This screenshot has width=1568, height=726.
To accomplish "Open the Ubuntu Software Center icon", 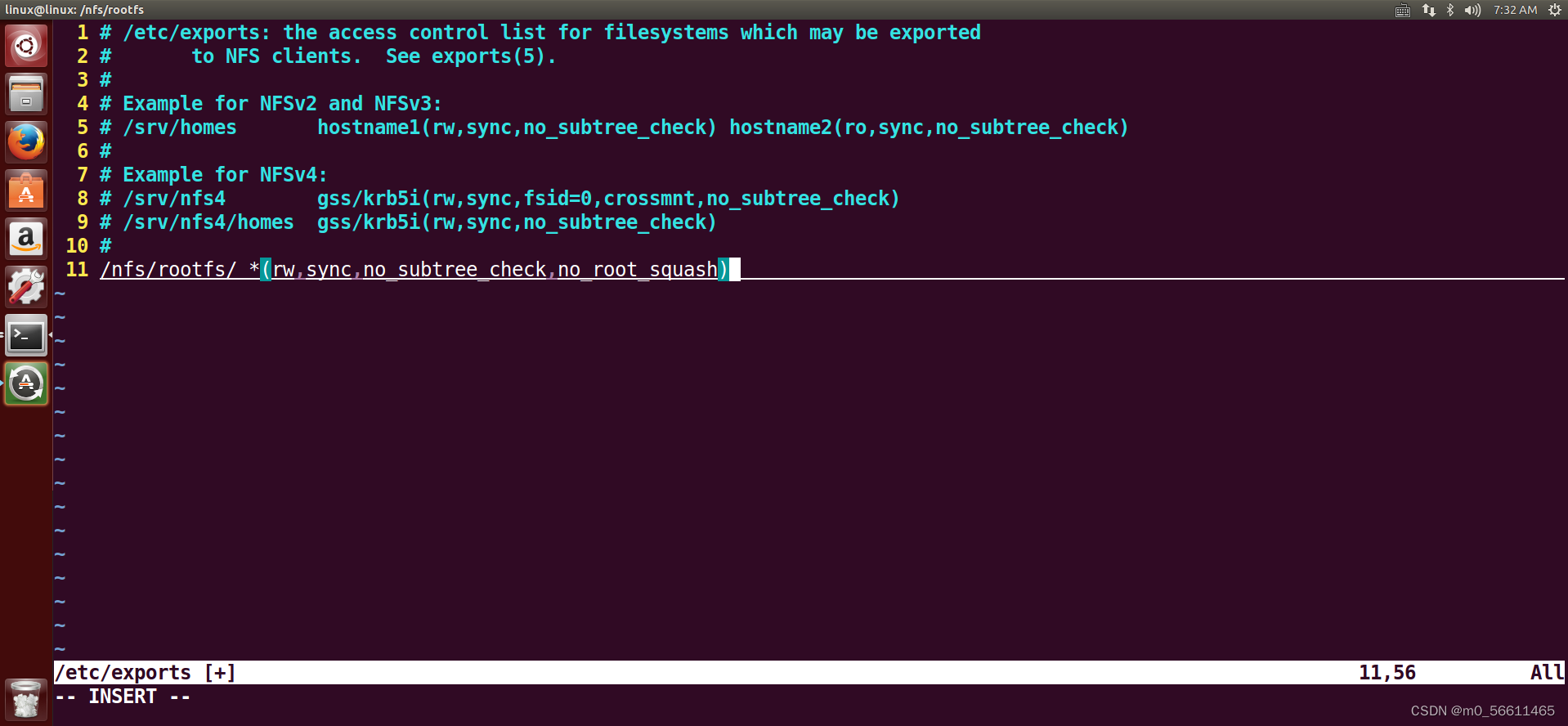I will 25,190.
